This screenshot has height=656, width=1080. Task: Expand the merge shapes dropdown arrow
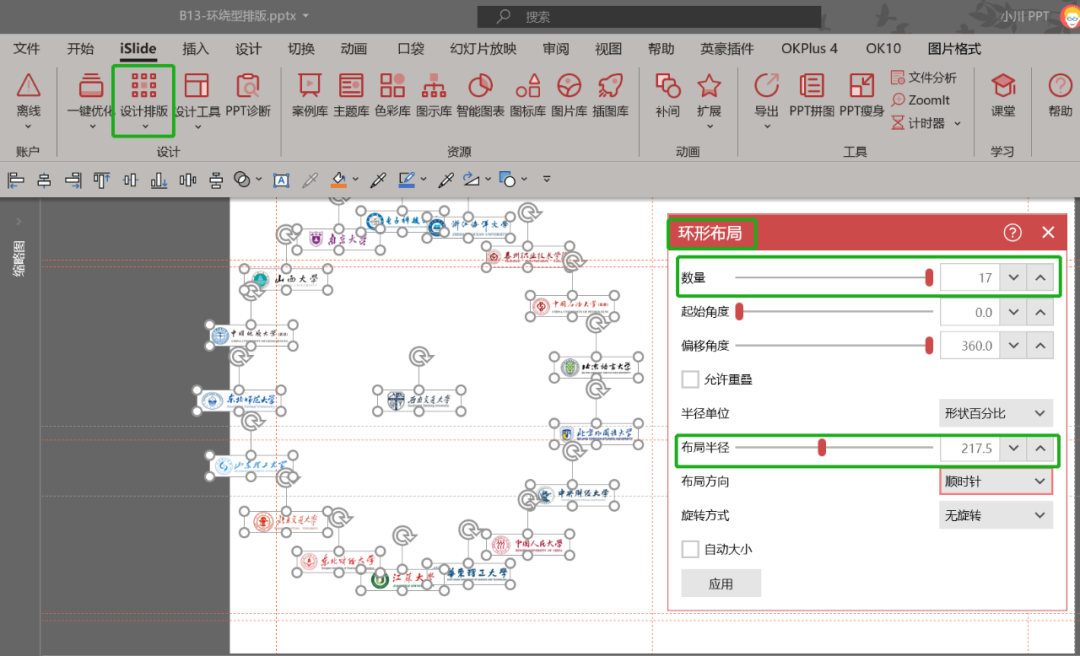[259, 179]
